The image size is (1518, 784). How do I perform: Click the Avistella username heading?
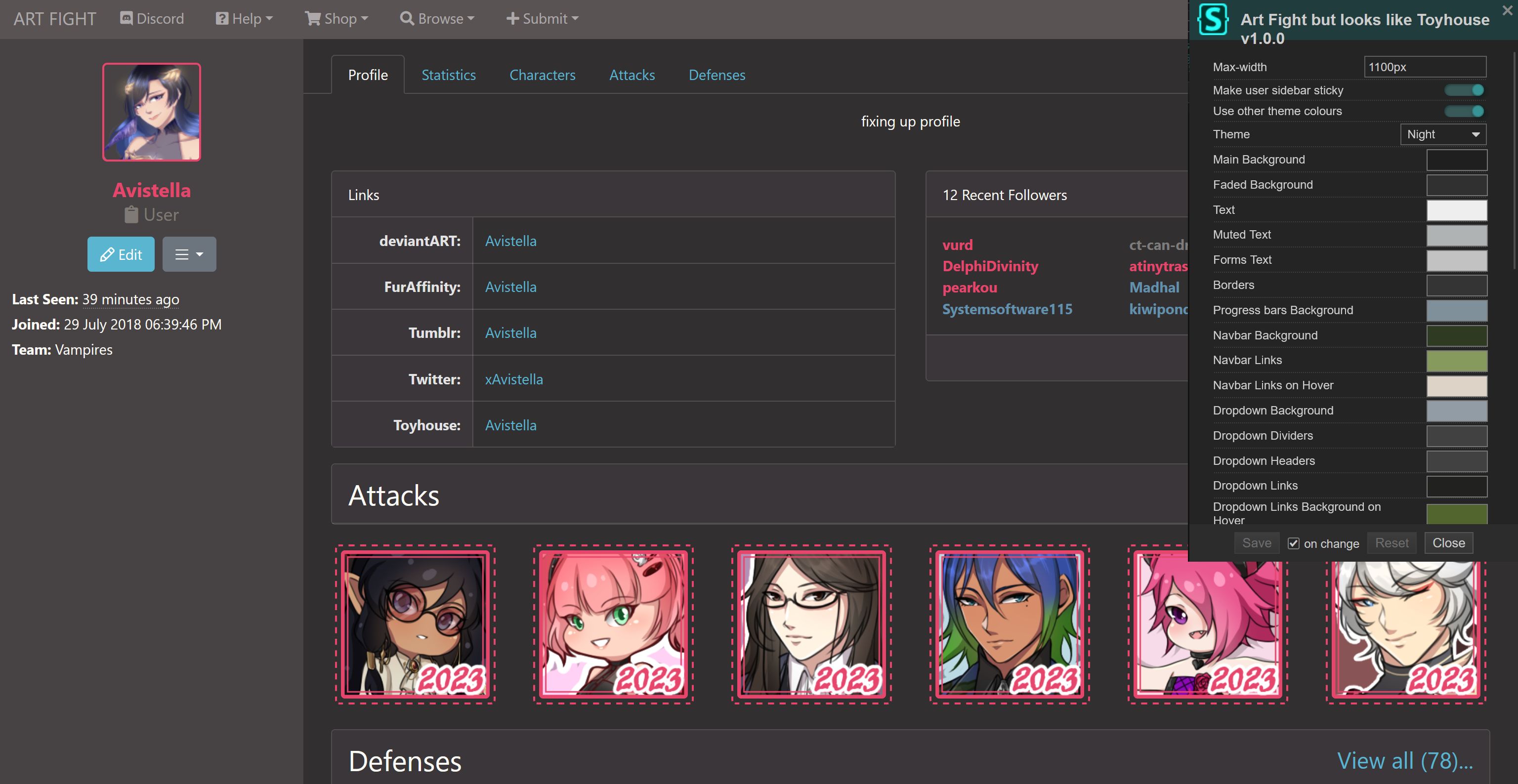(151, 190)
